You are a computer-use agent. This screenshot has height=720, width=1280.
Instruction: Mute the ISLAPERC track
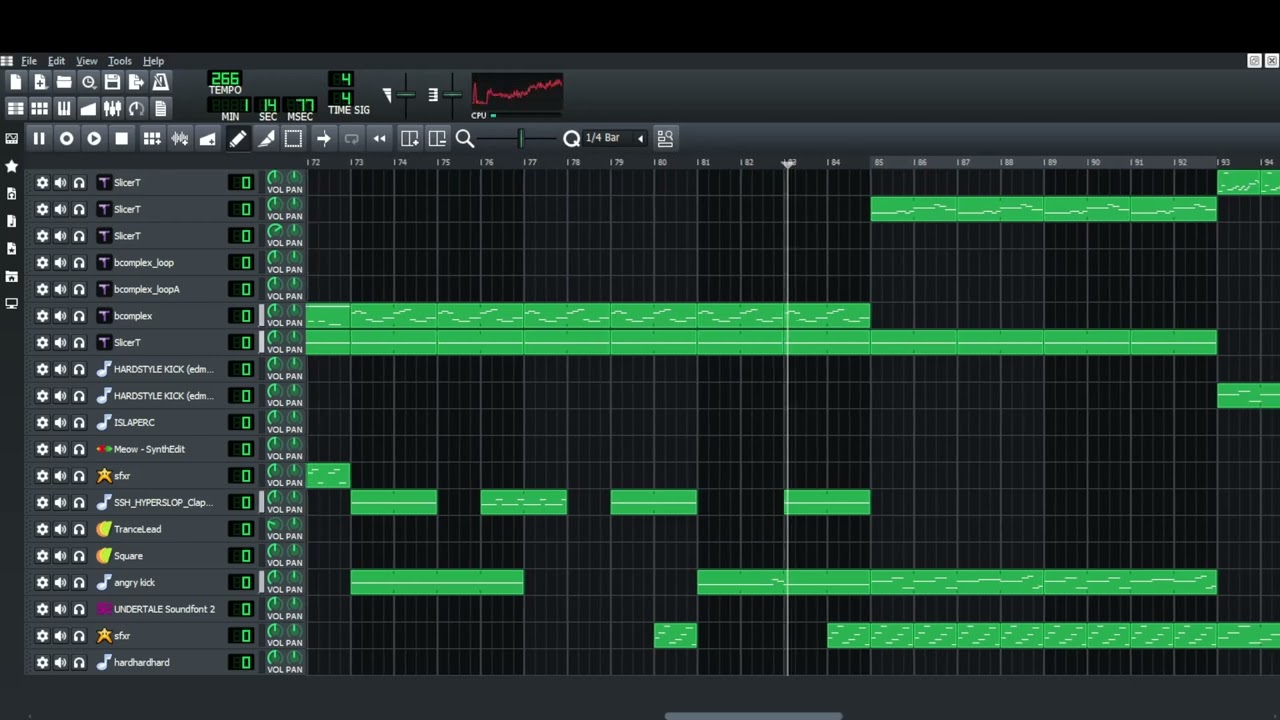[60, 422]
